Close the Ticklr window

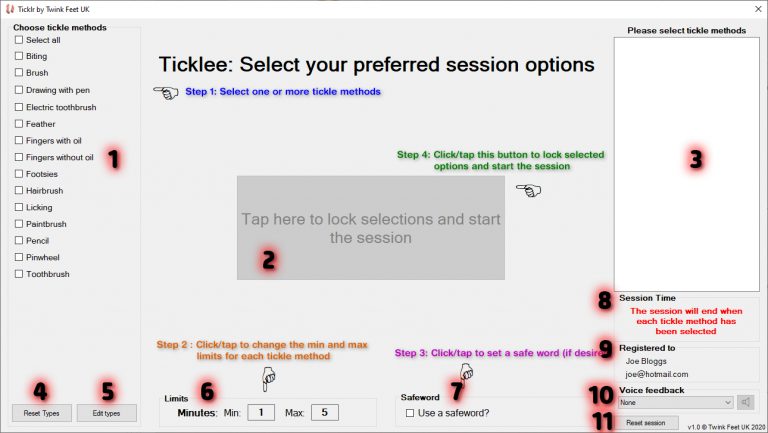758,9
